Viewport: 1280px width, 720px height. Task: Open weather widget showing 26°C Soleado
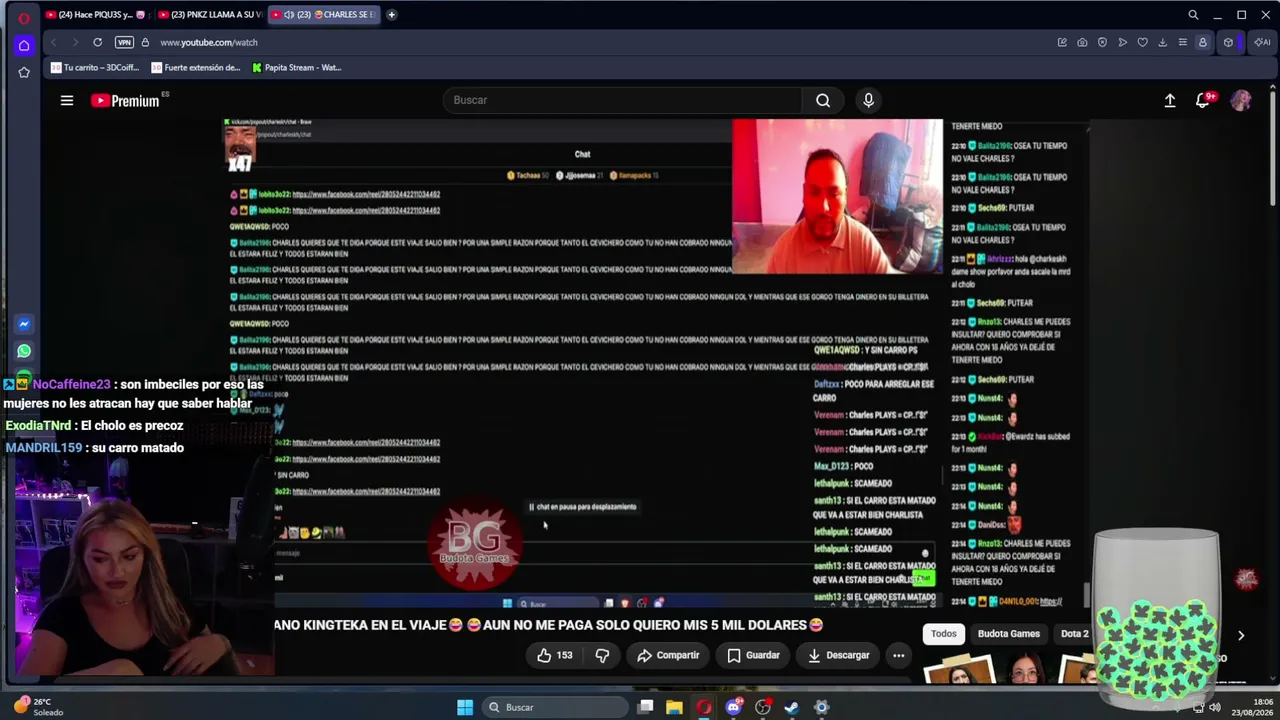coord(41,707)
